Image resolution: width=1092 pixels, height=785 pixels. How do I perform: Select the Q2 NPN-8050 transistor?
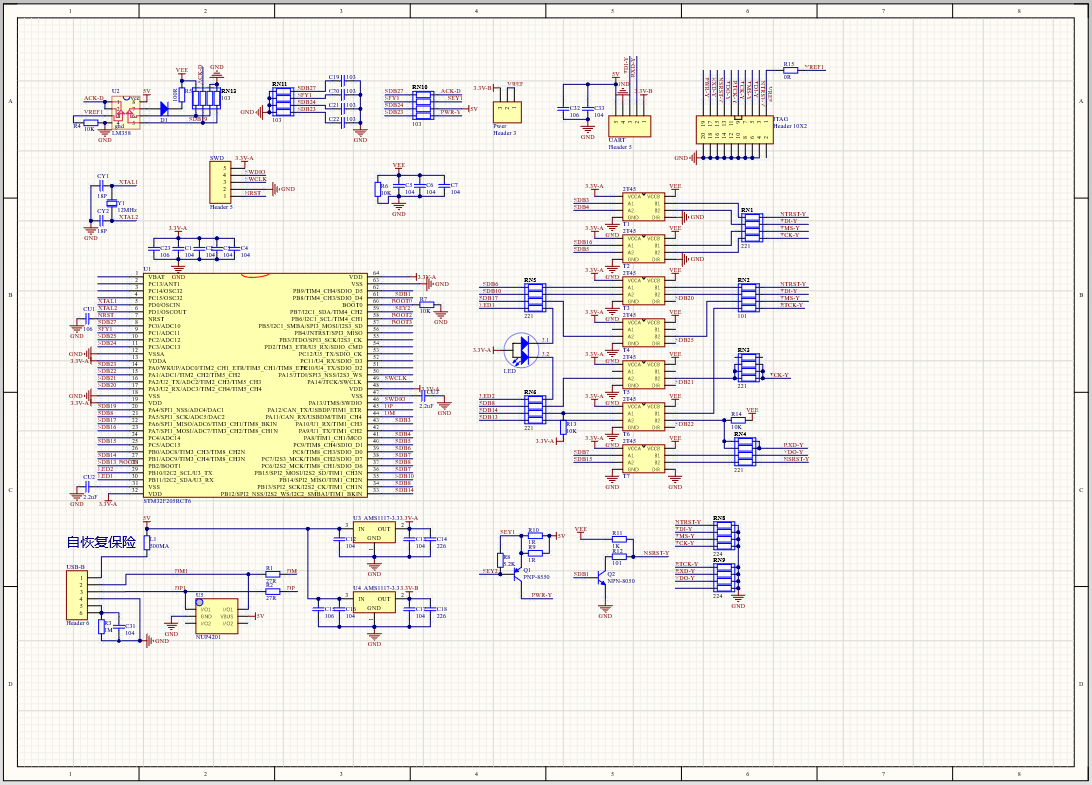pyautogui.click(x=602, y=575)
